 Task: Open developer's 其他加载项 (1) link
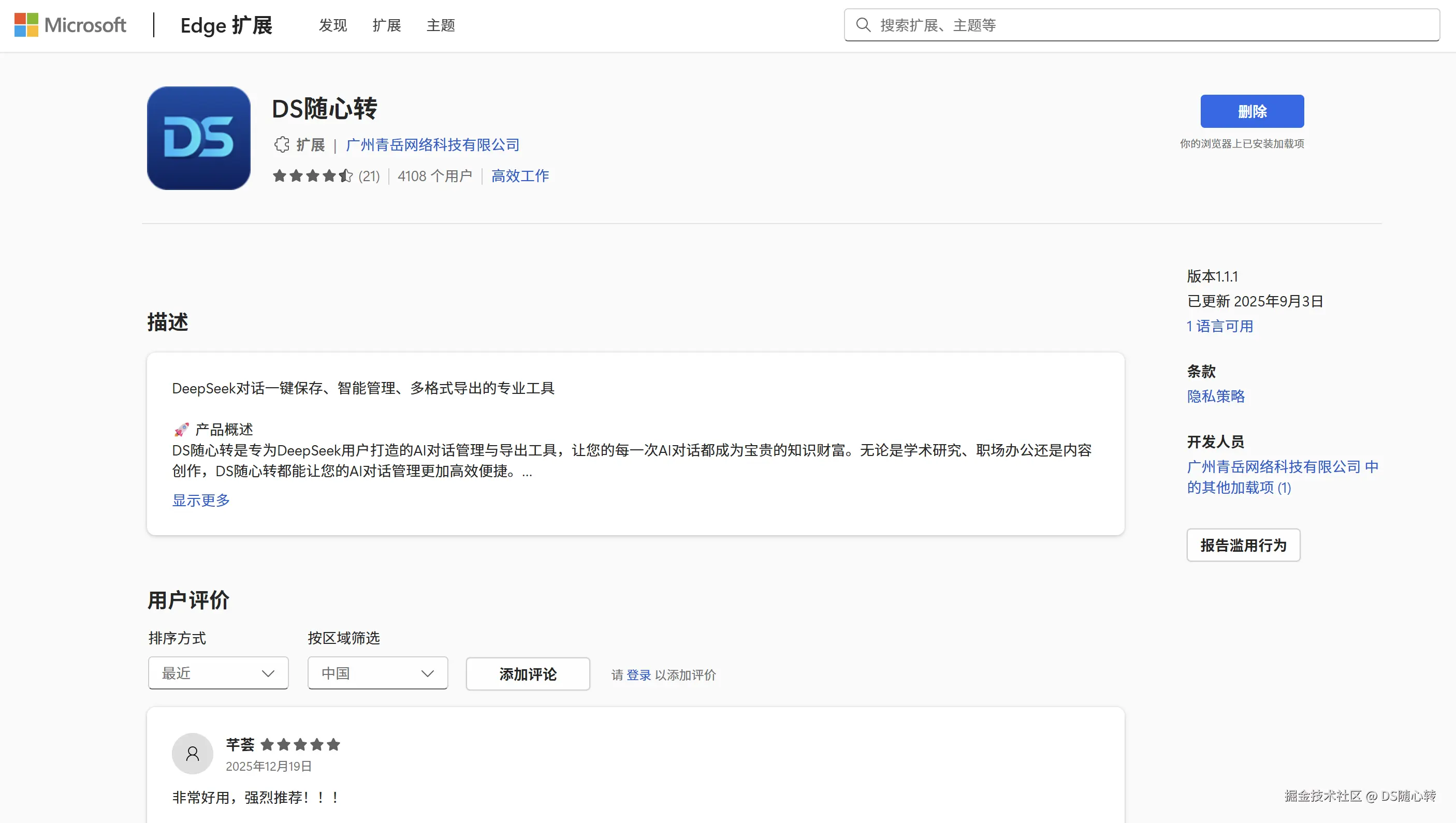point(1283,477)
